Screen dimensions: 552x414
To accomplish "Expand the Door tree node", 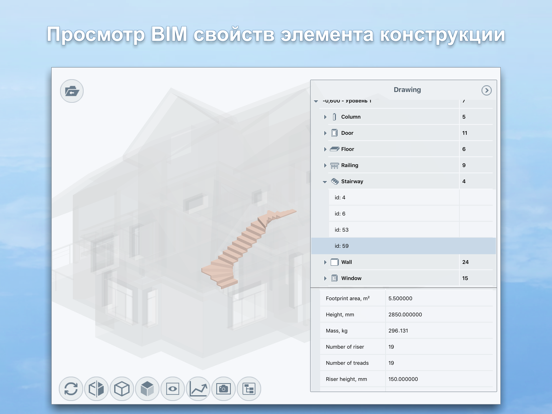I will [325, 133].
